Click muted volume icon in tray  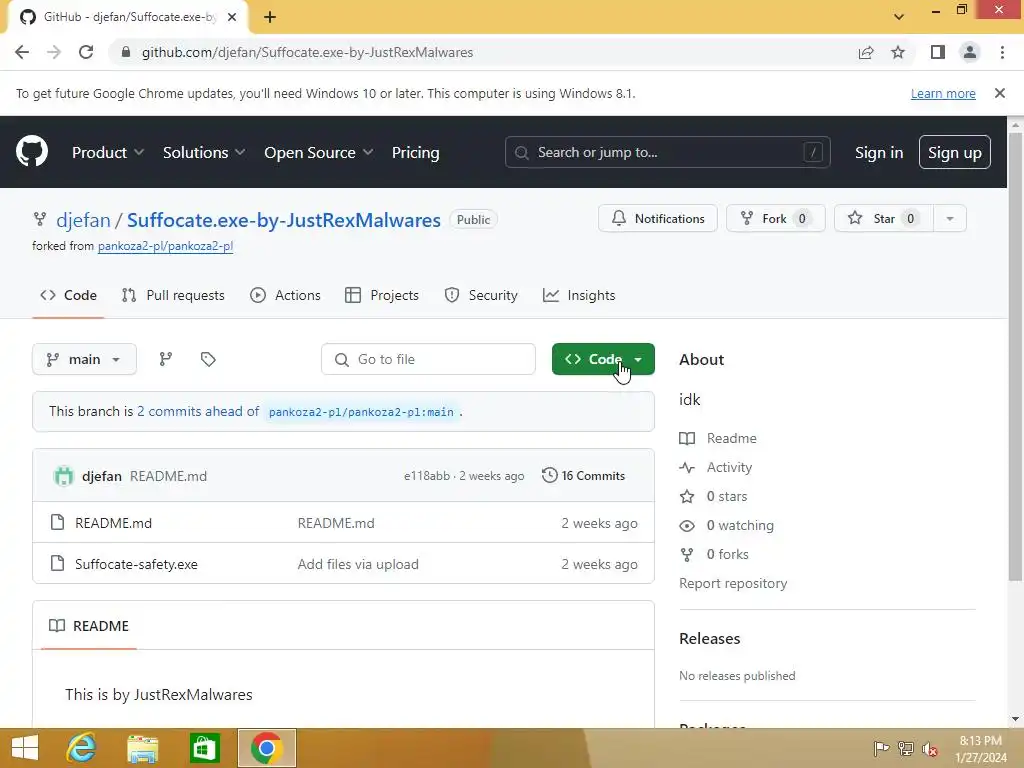pos(930,748)
